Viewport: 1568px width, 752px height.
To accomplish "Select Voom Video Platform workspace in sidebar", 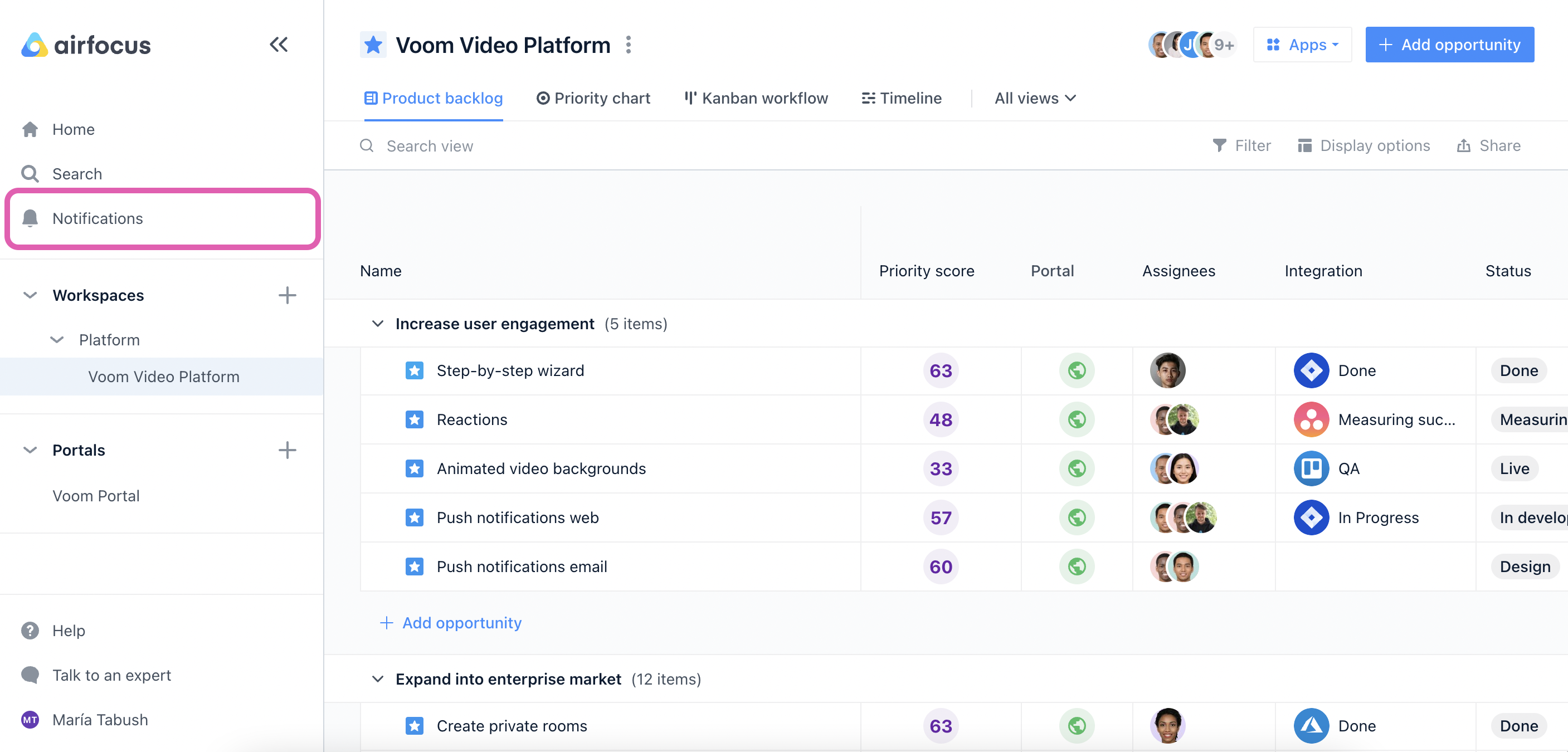I will coord(162,377).
